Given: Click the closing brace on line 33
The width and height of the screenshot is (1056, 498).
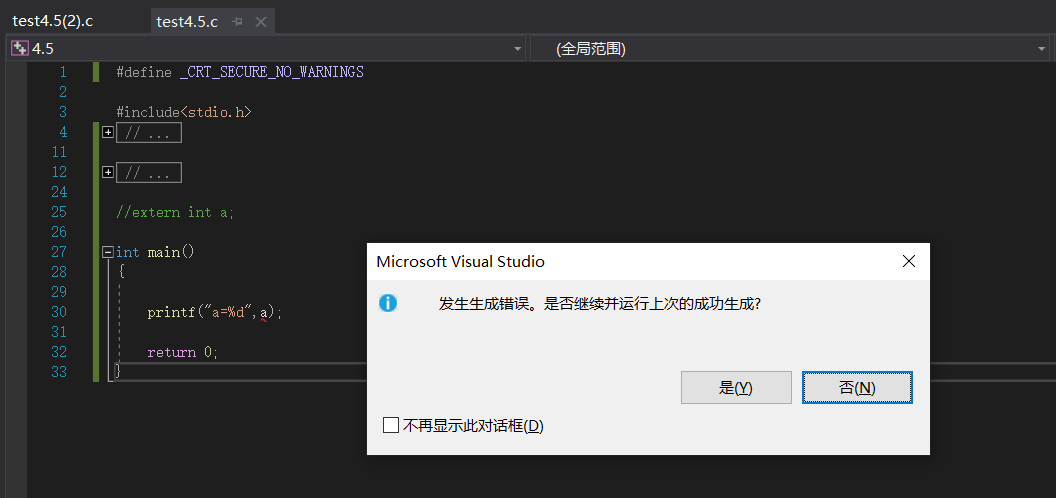Looking at the screenshot, I should [x=118, y=371].
